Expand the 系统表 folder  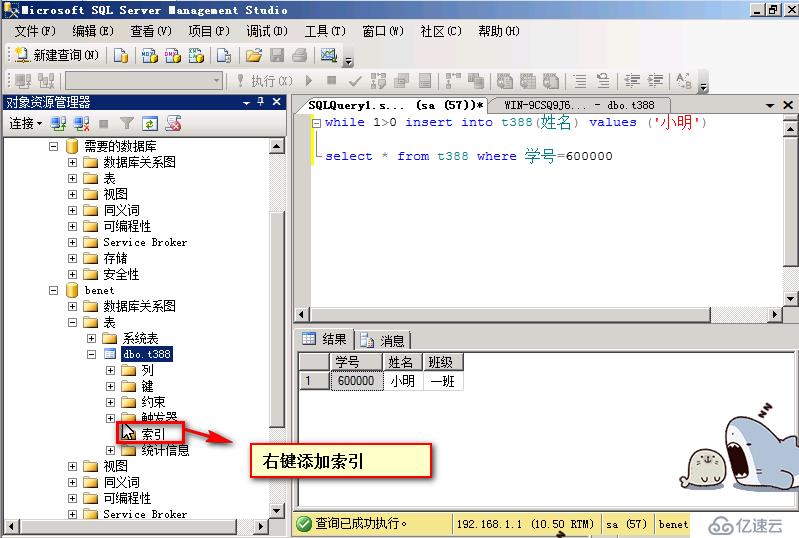click(x=91, y=338)
